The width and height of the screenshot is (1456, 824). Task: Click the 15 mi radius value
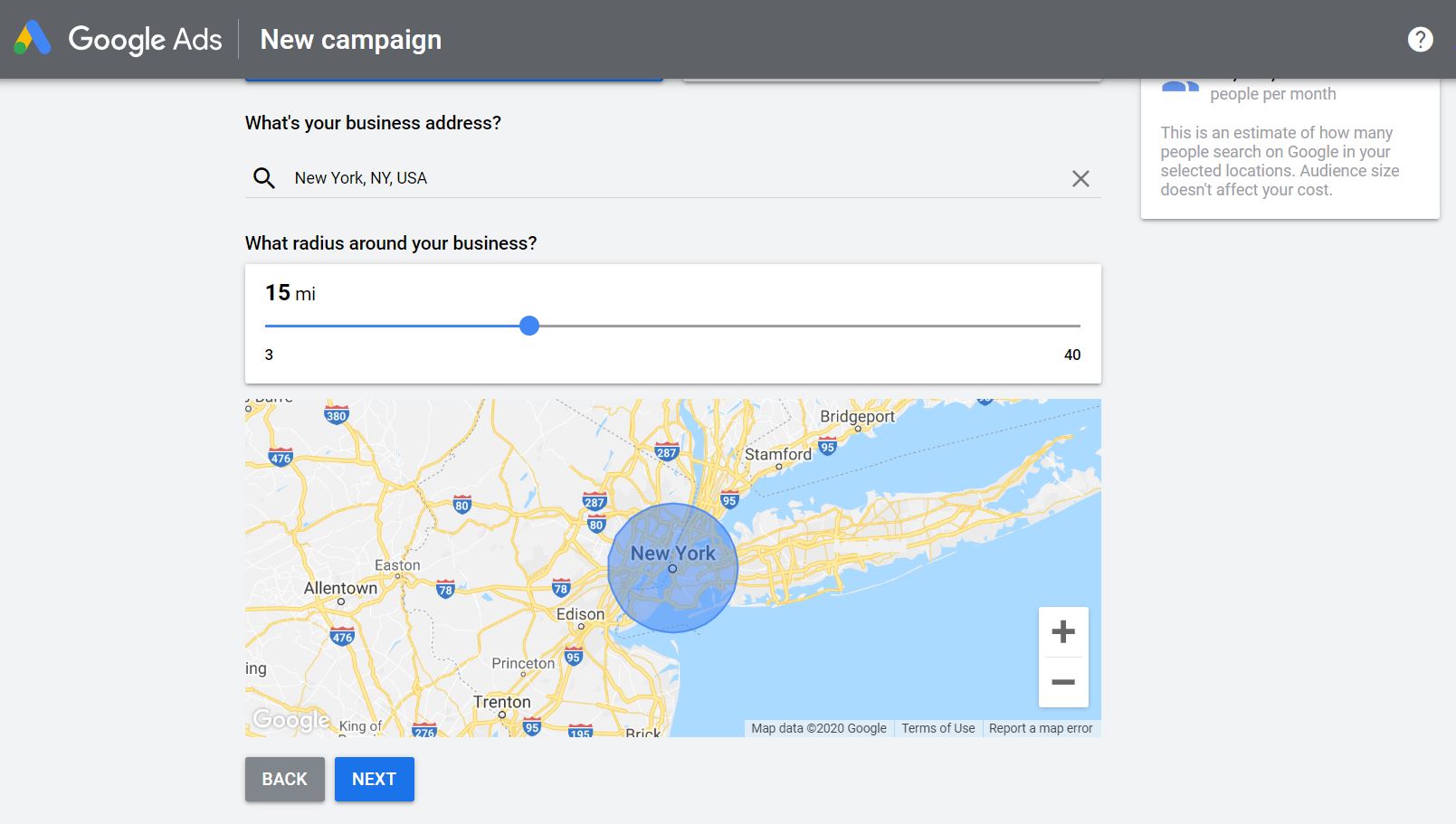(290, 293)
